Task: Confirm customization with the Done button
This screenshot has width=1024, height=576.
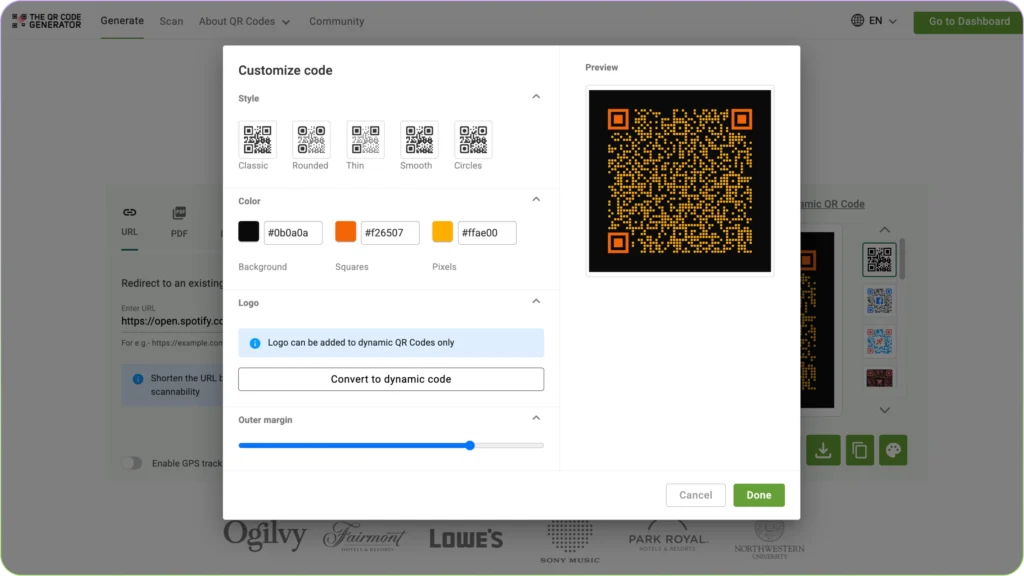Action: tap(759, 495)
